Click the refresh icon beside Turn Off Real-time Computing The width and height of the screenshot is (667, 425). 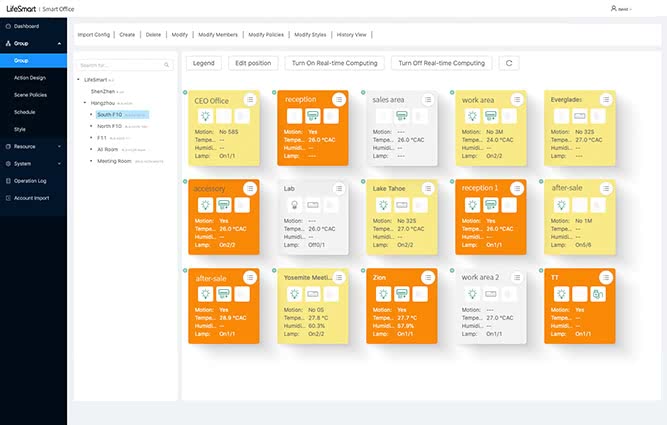click(509, 63)
